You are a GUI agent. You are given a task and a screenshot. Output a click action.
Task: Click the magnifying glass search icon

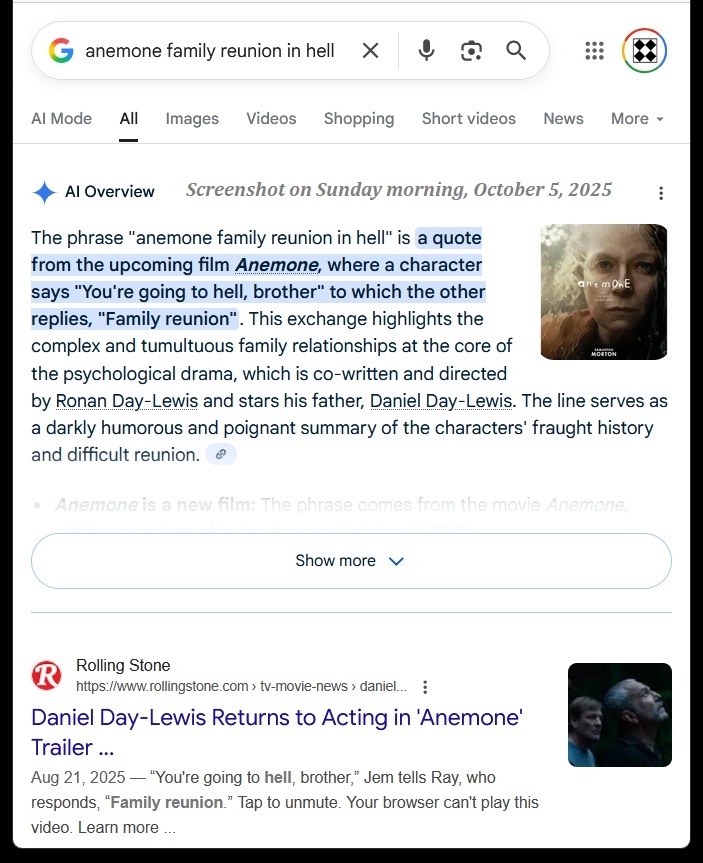(516, 51)
